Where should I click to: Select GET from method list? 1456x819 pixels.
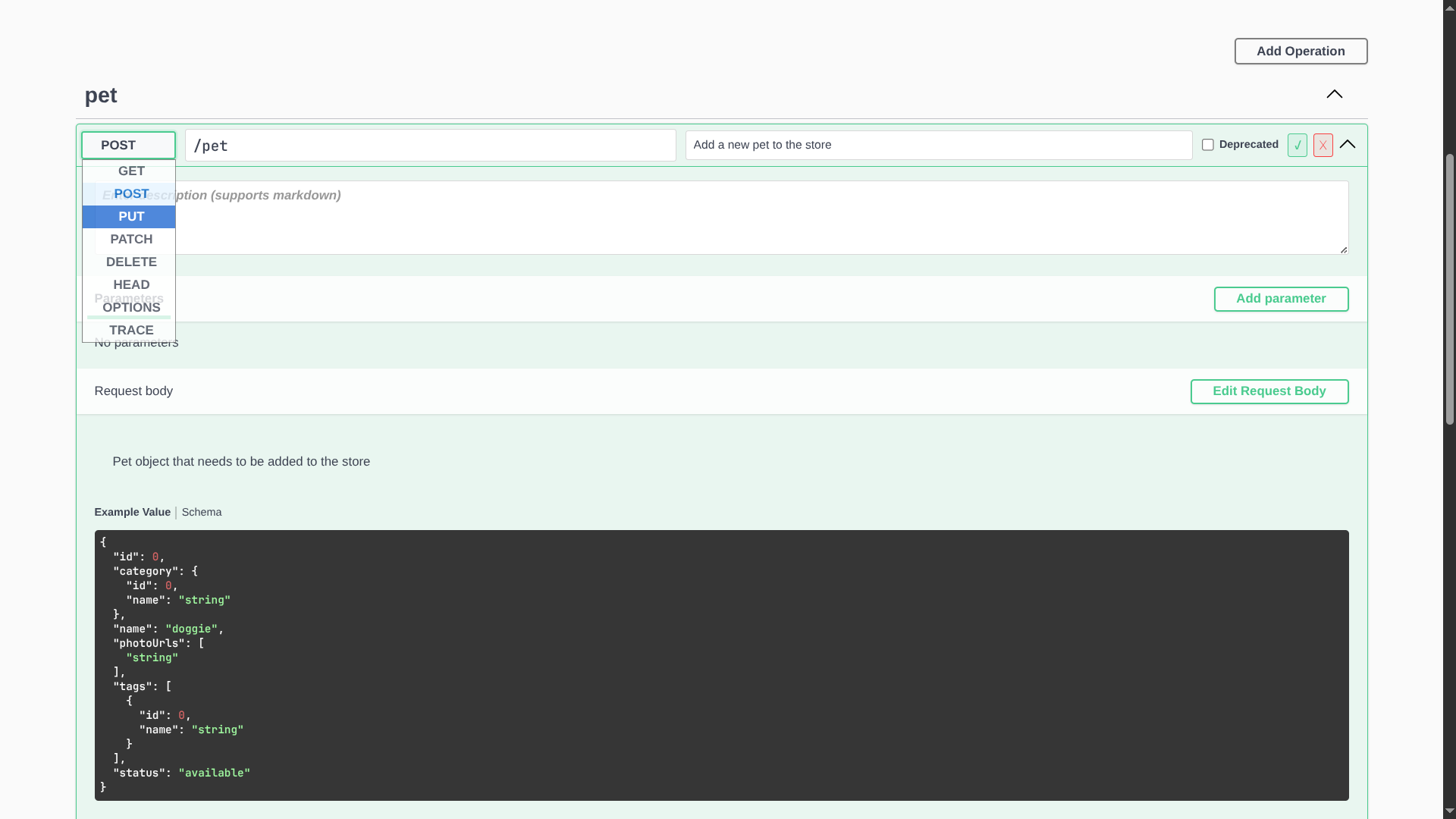[129, 171]
